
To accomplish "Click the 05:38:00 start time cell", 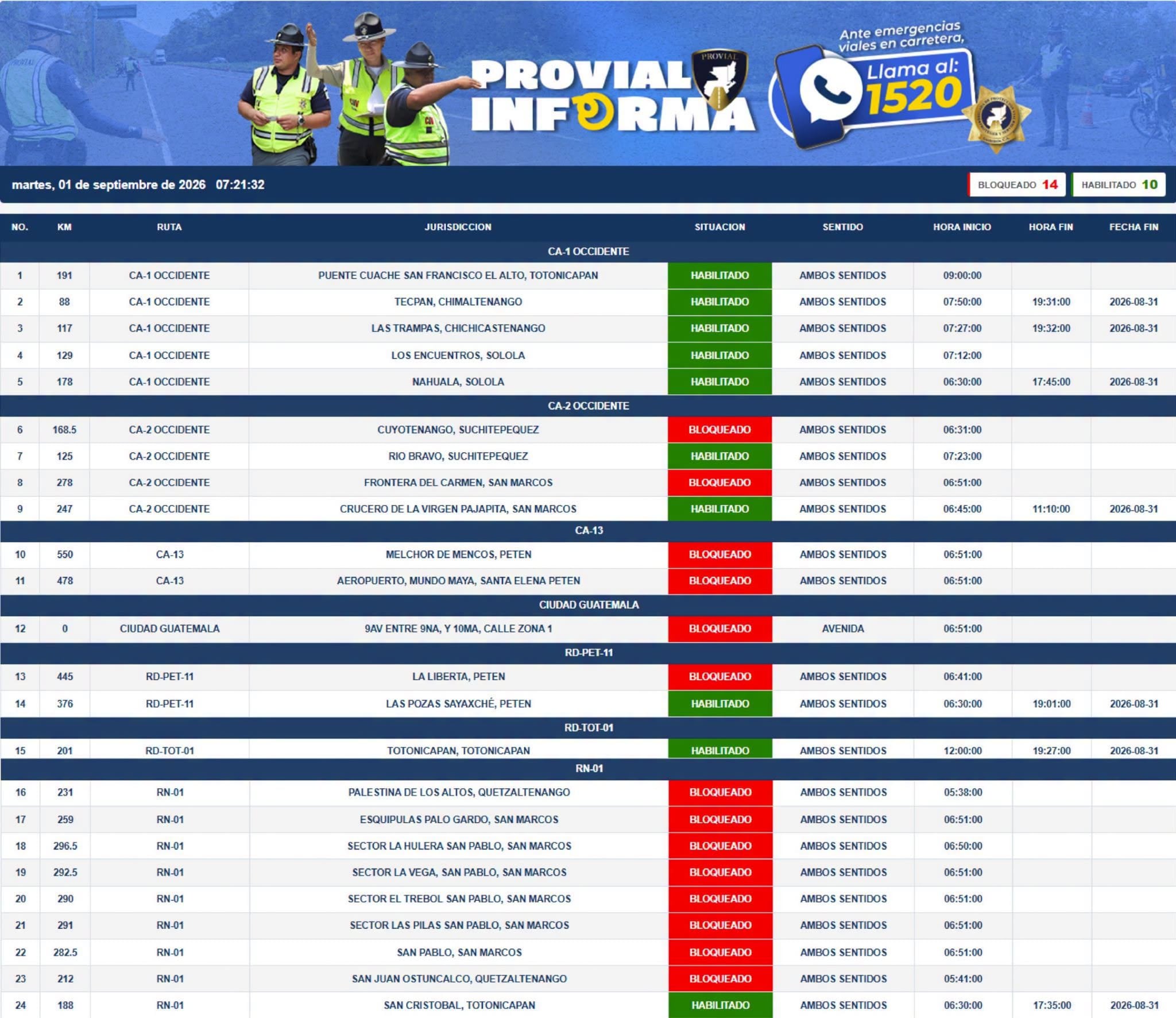I will (x=963, y=793).
